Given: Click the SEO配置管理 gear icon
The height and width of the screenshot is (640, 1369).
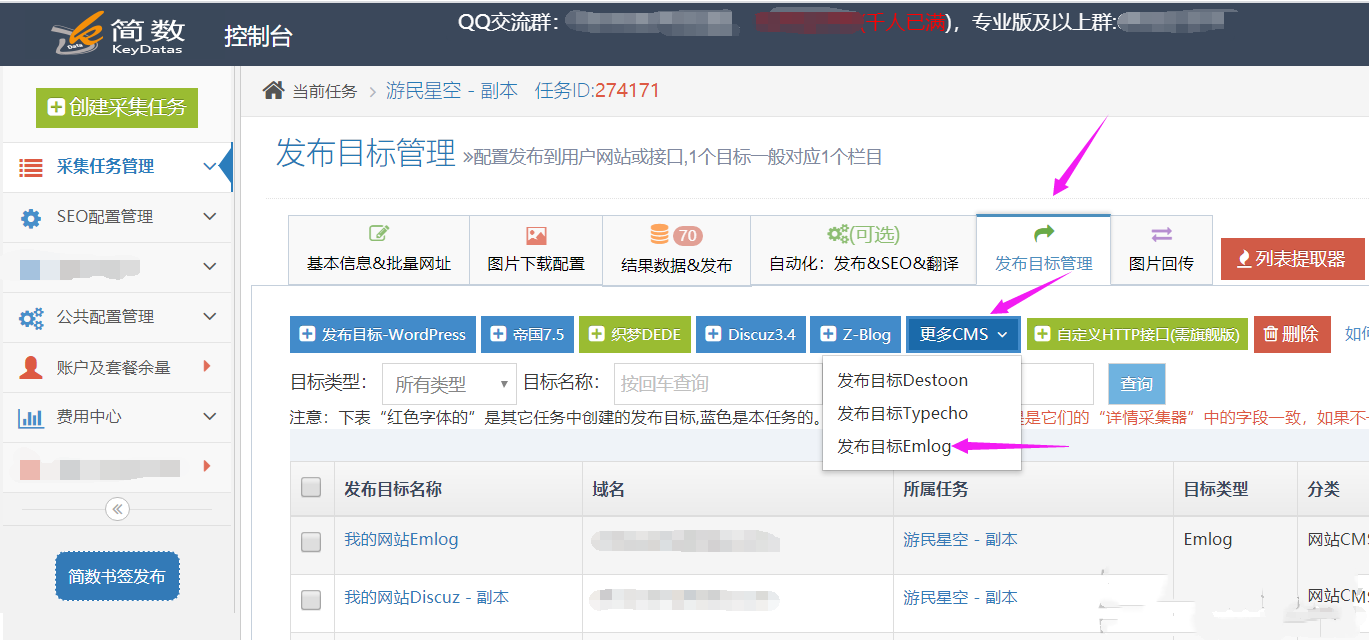Looking at the screenshot, I should 31,217.
